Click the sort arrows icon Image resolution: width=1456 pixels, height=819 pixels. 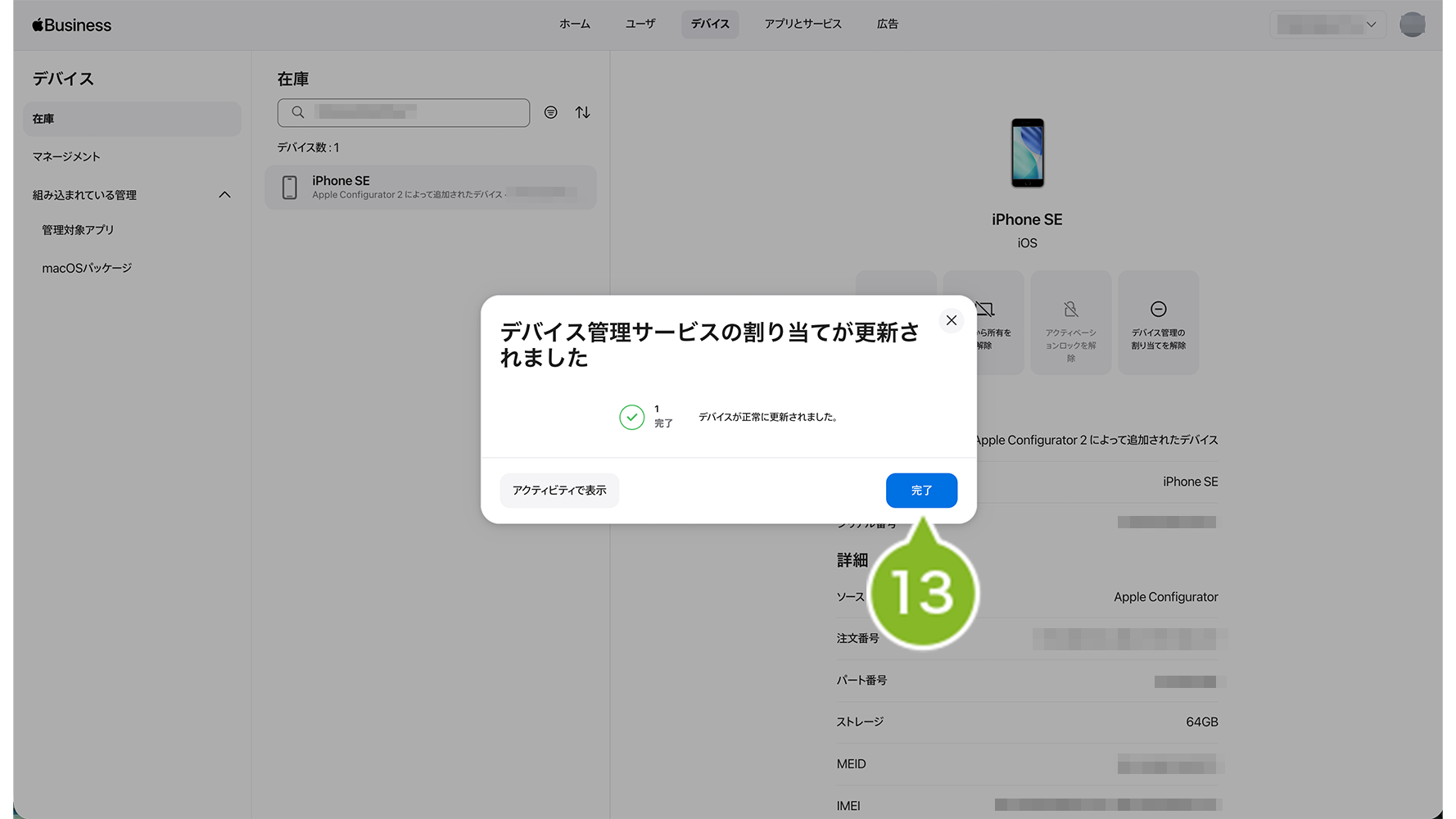pyautogui.click(x=582, y=112)
